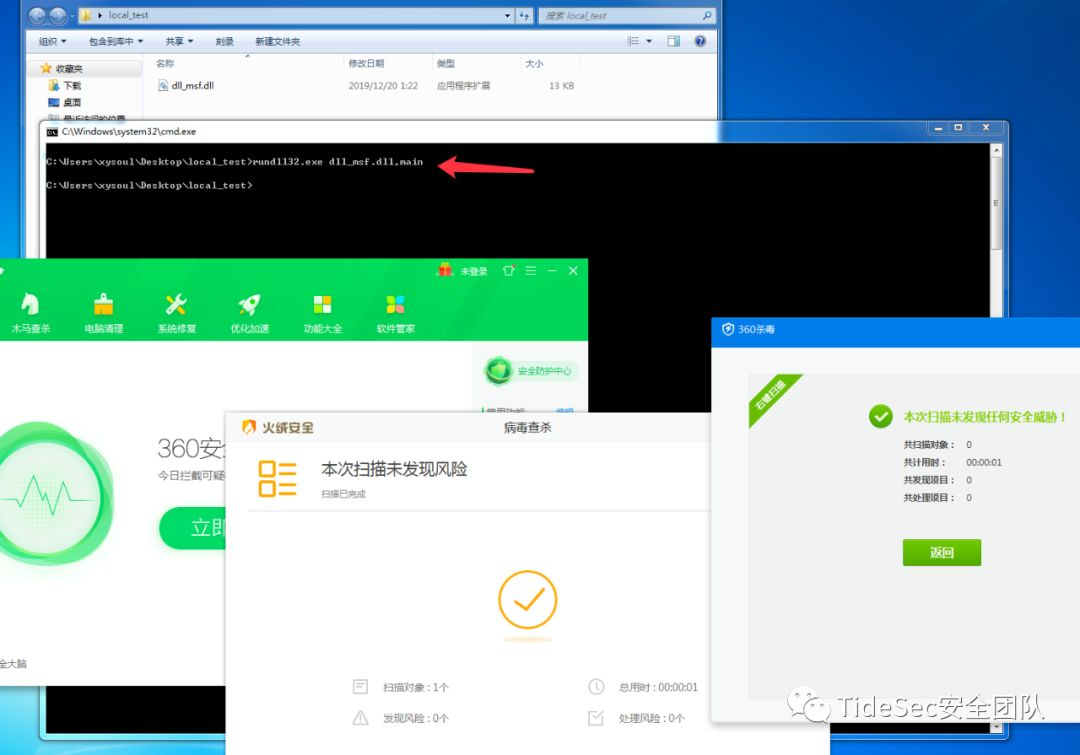
Task: Click 刻录 in Explorer toolbar
Action: 225,41
